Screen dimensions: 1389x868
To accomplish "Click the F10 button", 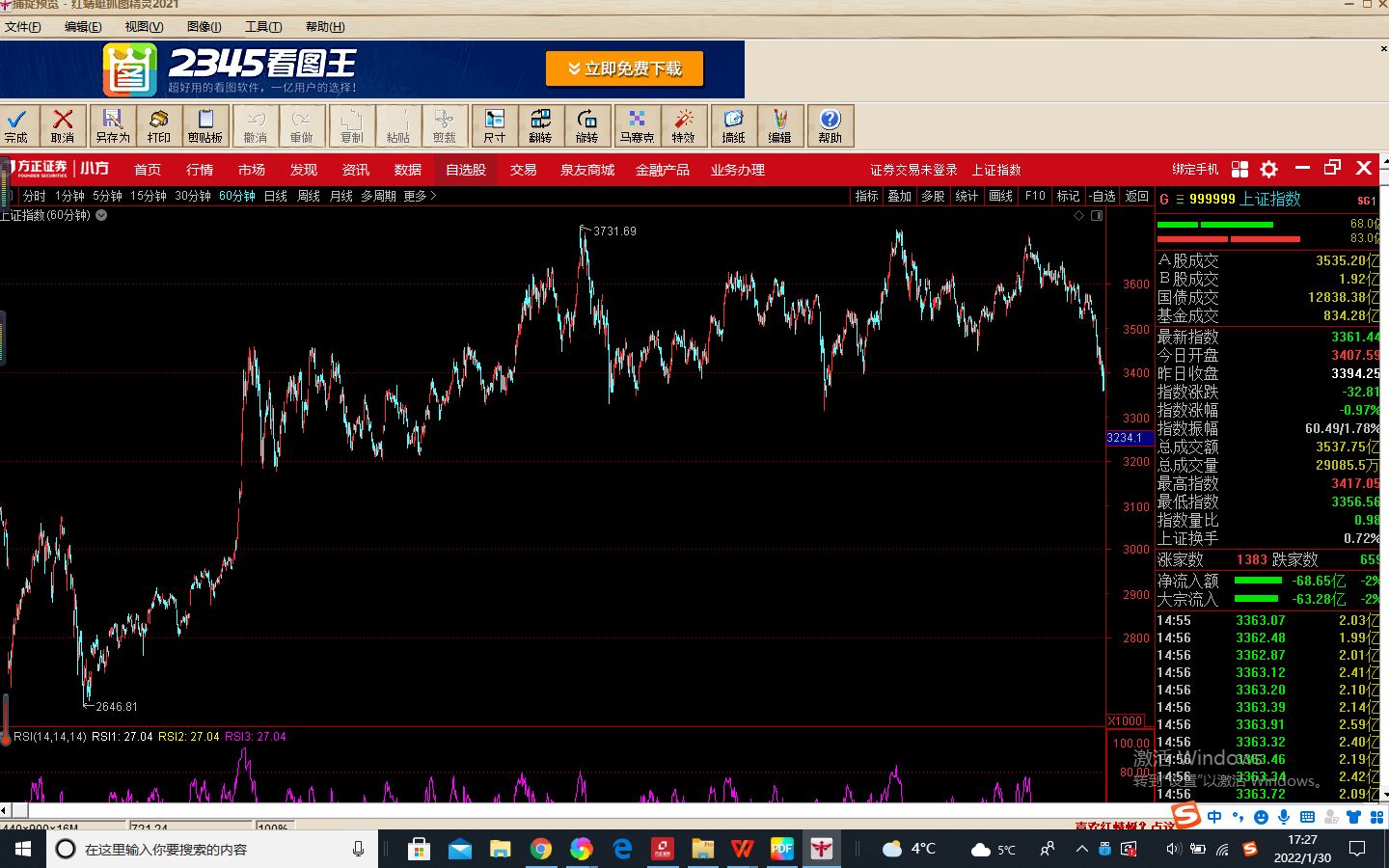I will 1035,196.
